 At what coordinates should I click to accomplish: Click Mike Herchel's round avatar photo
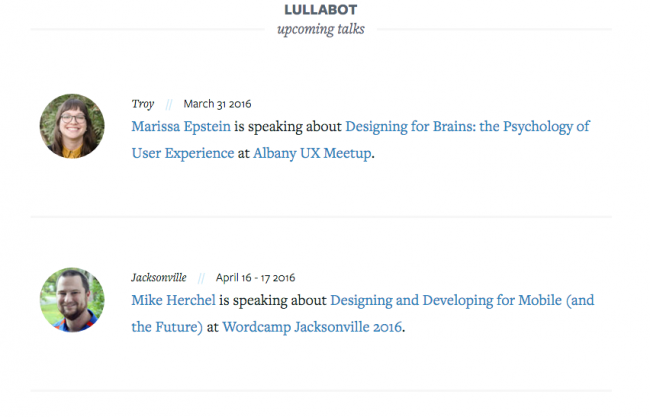click(x=72, y=299)
